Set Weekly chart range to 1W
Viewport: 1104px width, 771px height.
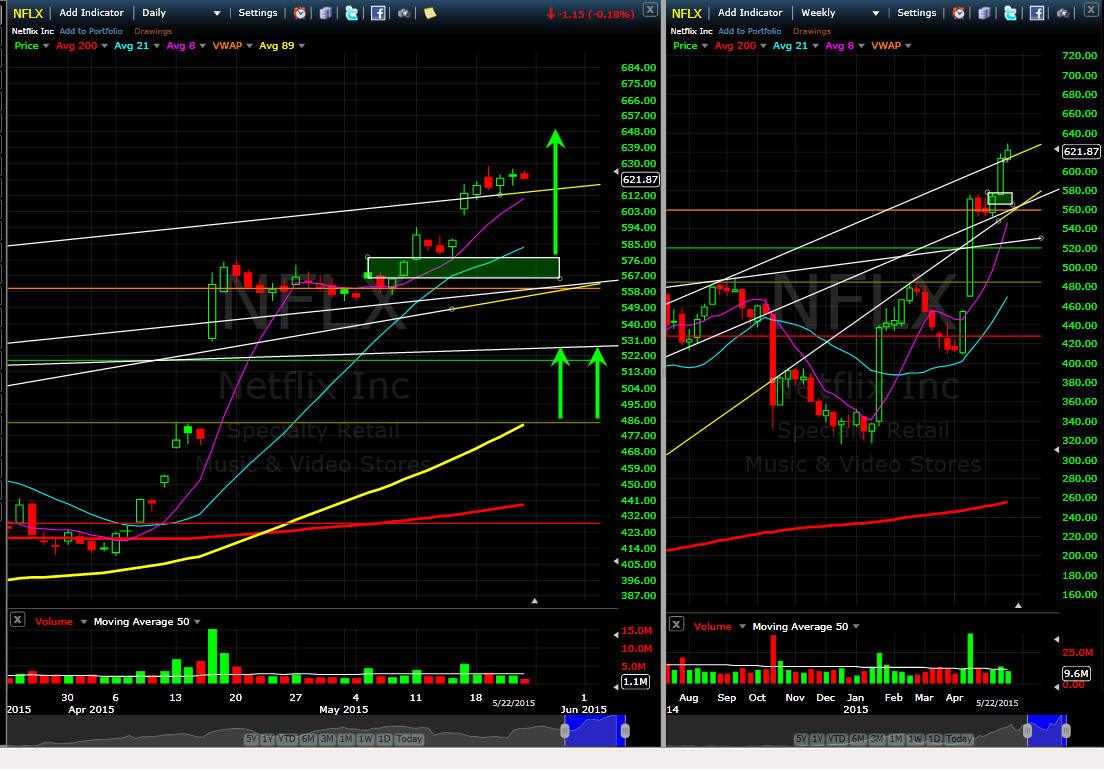(x=915, y=739)
